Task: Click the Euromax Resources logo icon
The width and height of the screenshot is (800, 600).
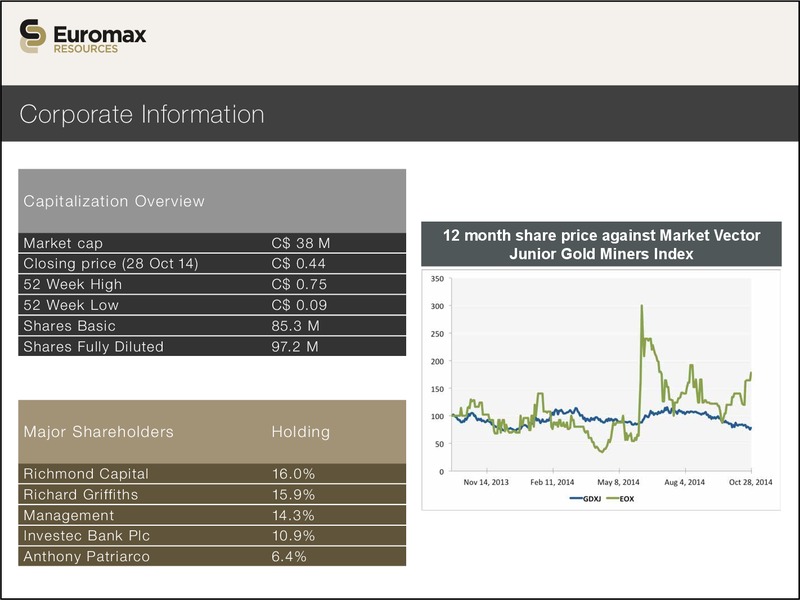Action: tap(33, 36)
